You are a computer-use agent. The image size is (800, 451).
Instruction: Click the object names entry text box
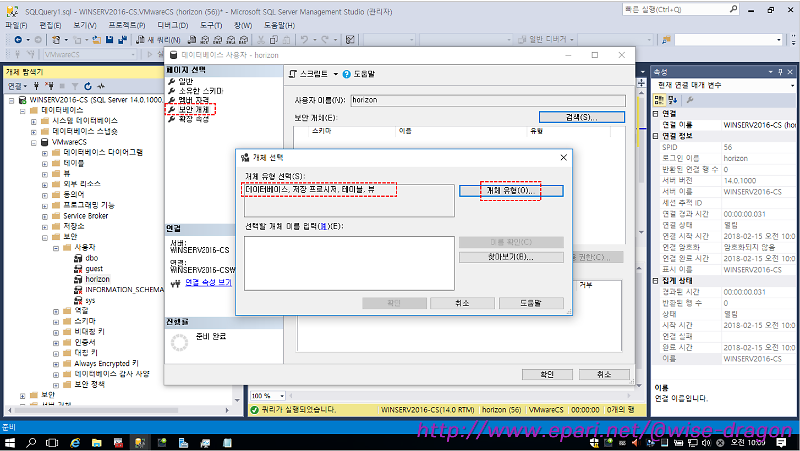tap(349, 263)
